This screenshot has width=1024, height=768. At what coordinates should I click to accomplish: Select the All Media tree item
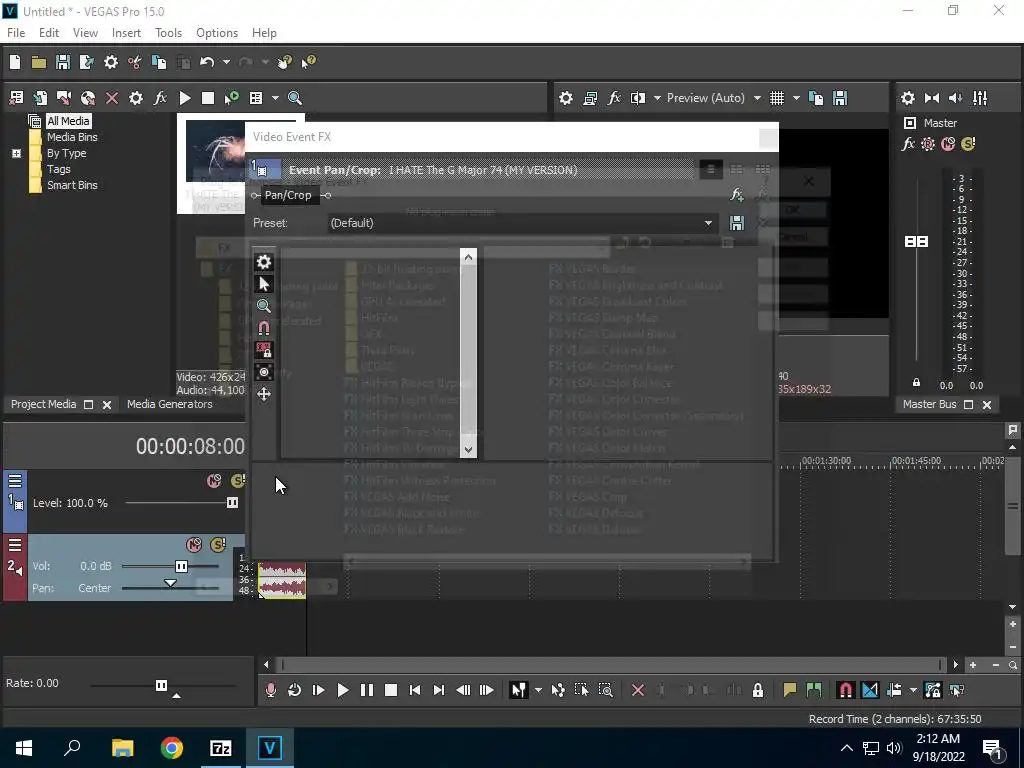tap(68, 121)
